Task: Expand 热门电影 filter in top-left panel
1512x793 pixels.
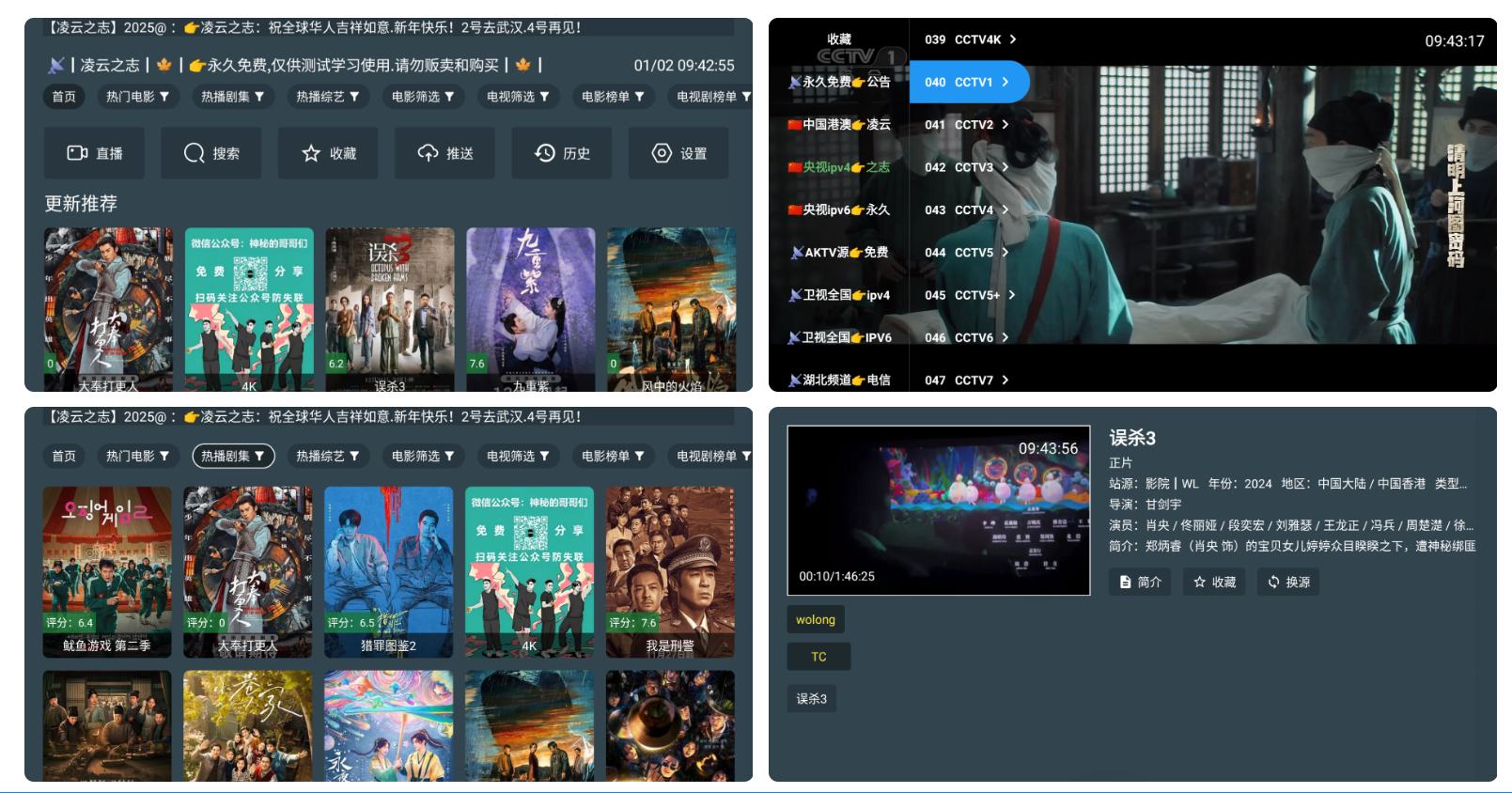Action: tap(137, 96)
